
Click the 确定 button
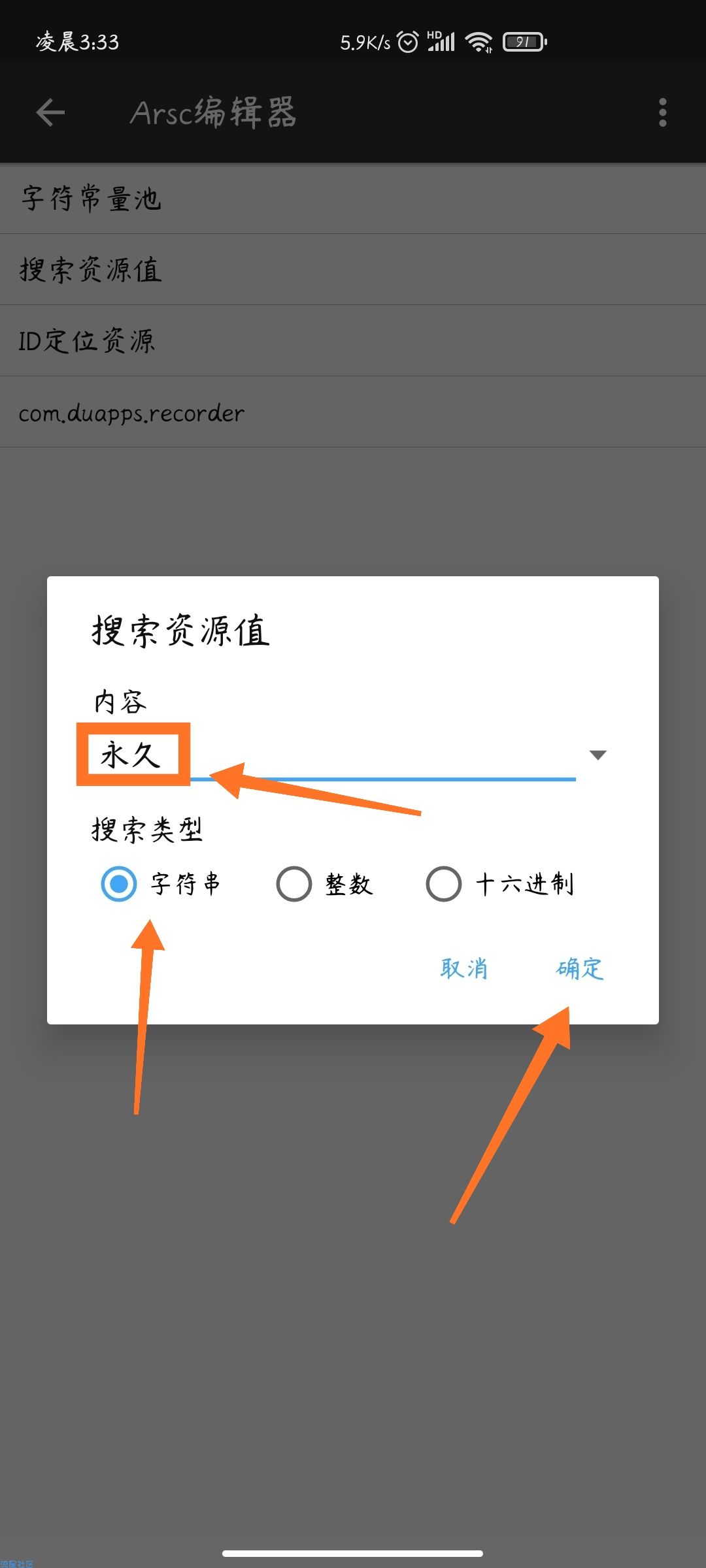pos(580,968)
